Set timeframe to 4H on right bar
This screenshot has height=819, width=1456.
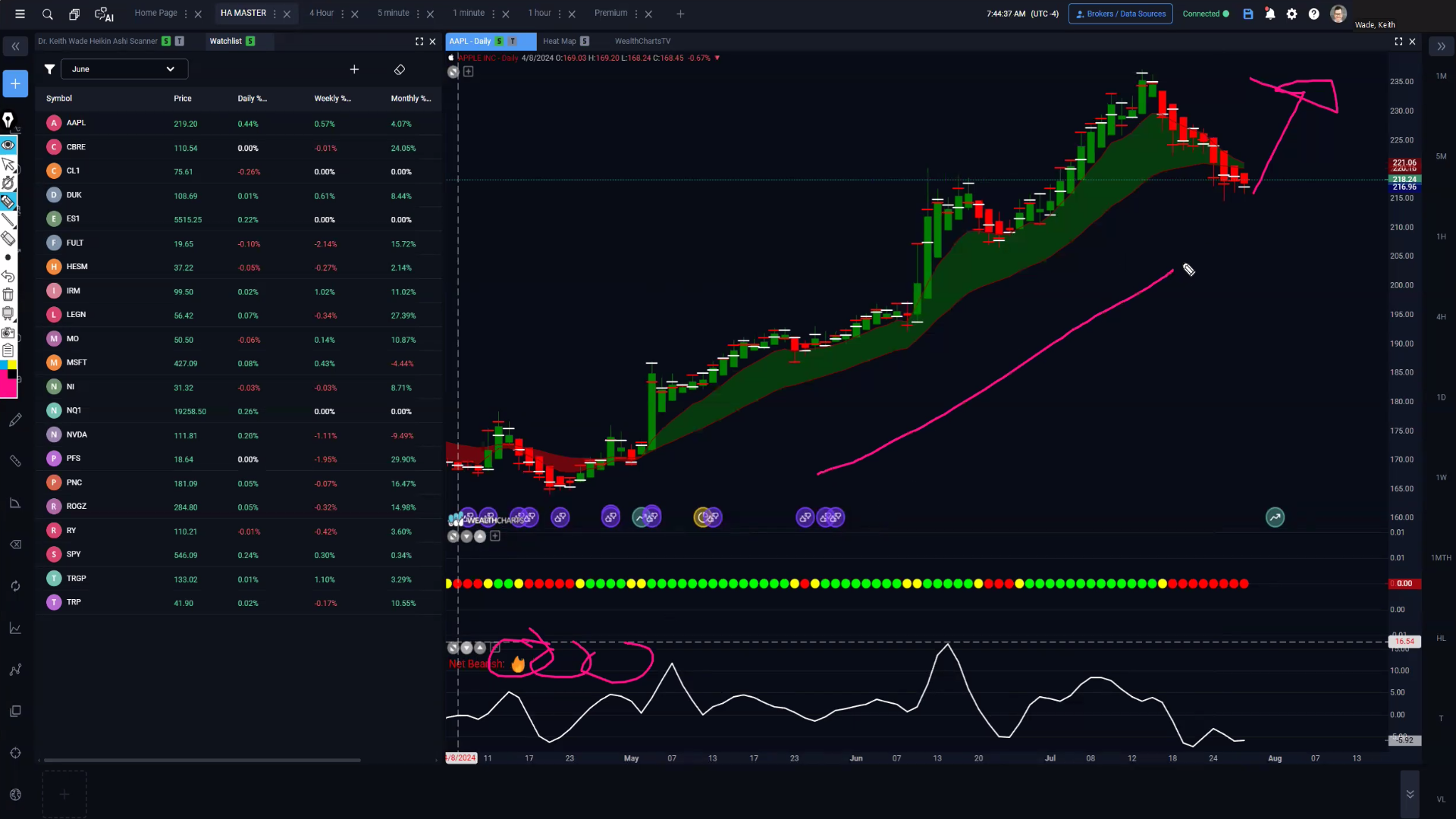coord(1441,317)
